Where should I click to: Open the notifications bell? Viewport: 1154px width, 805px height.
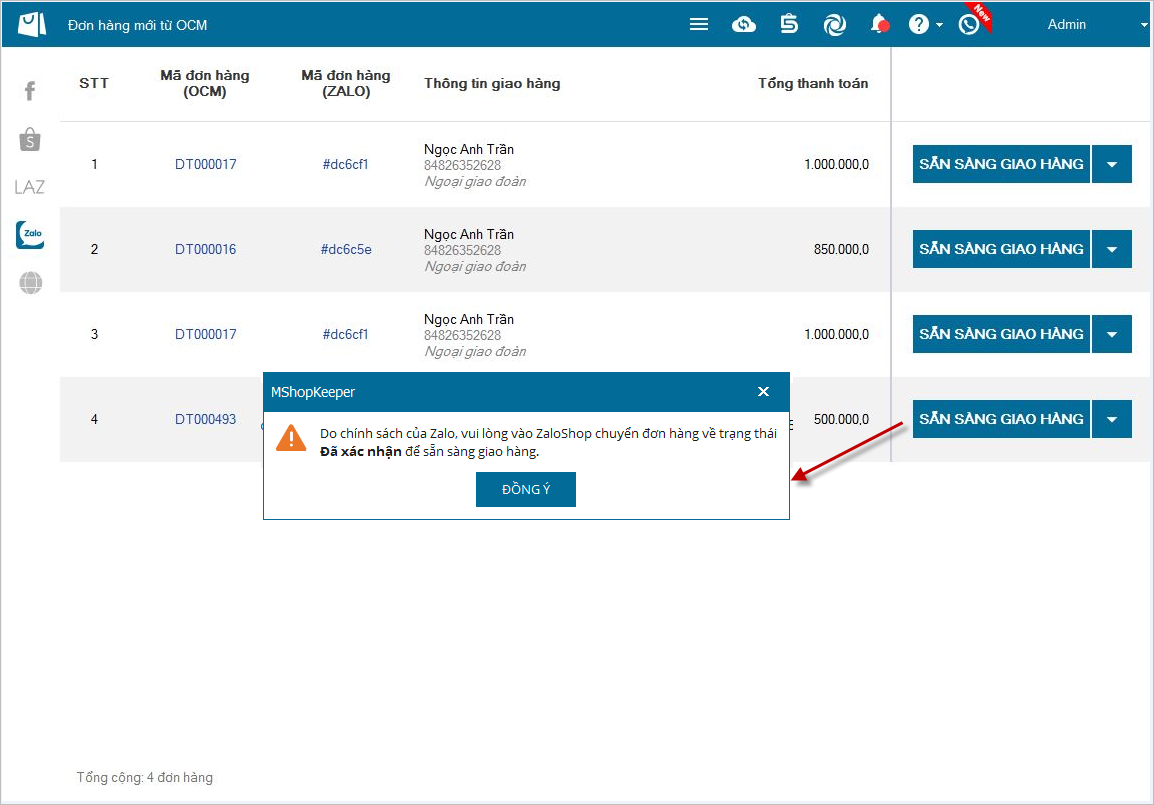click(x=879, y=24)
